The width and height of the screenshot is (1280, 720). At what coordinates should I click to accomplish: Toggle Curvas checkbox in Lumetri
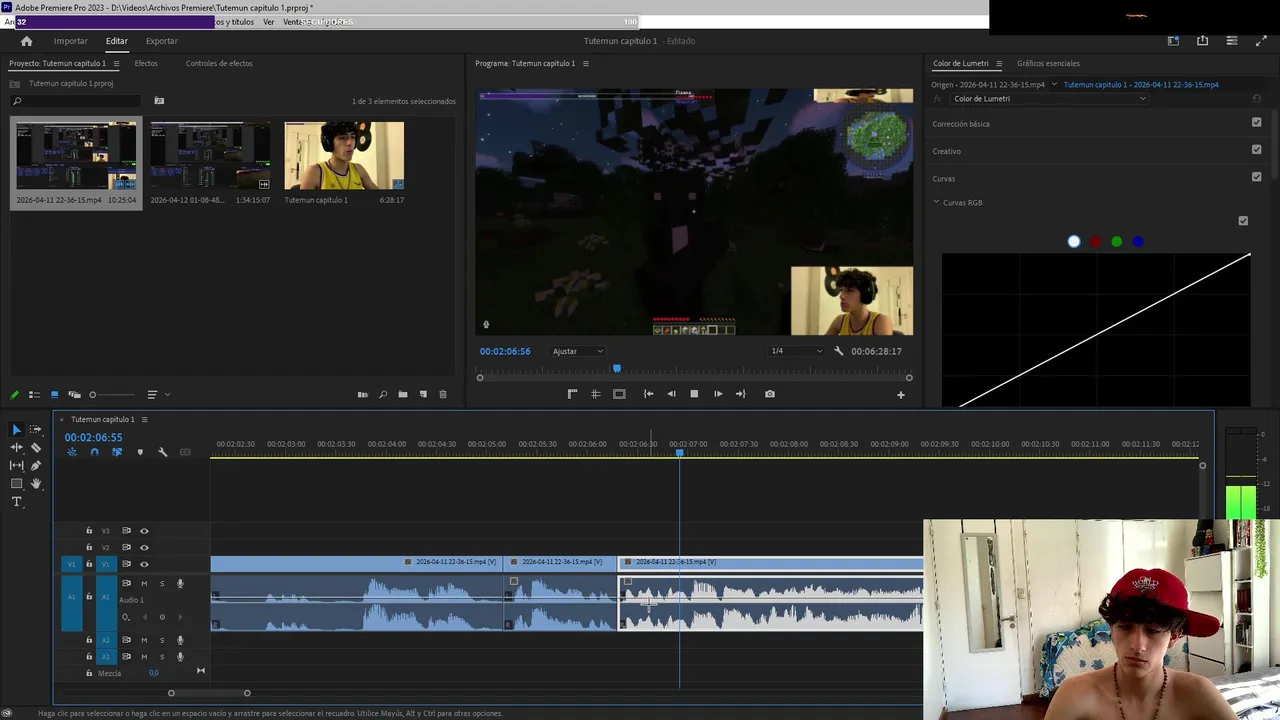[1256, 177]
